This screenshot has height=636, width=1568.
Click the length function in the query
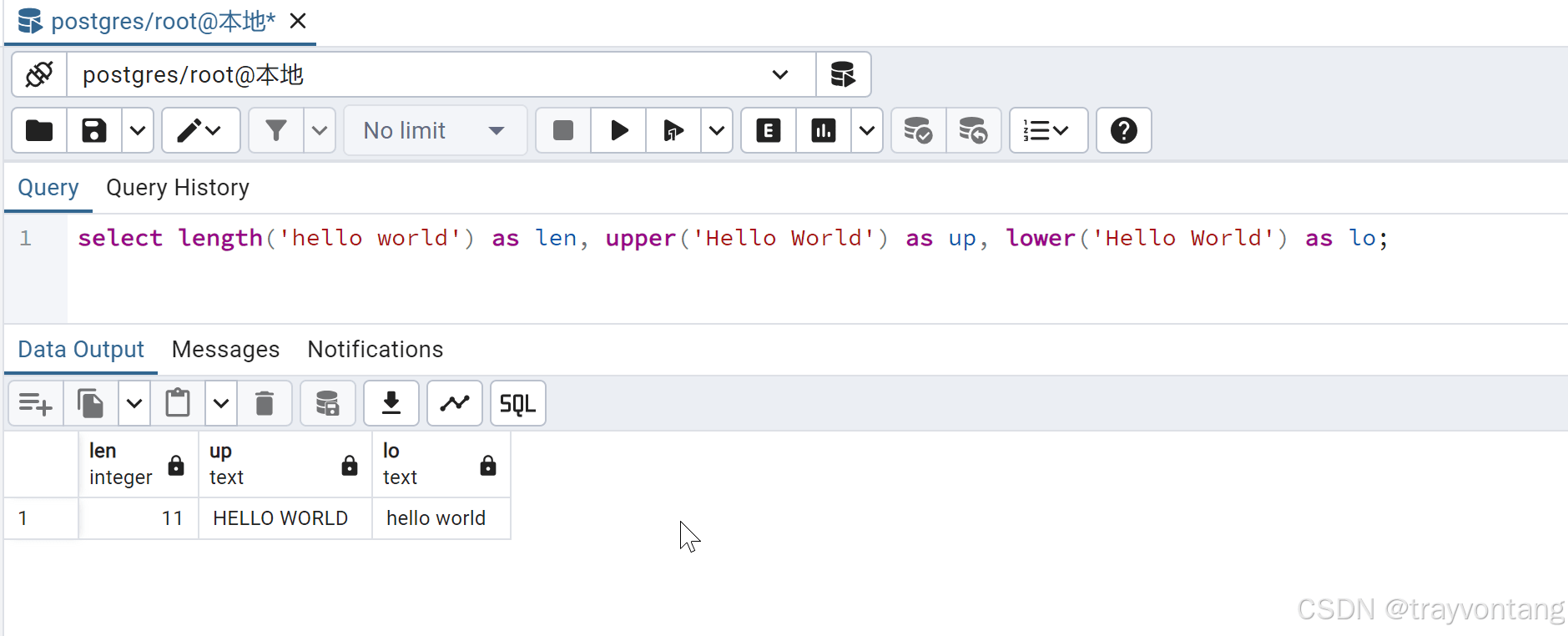(221, 238)
